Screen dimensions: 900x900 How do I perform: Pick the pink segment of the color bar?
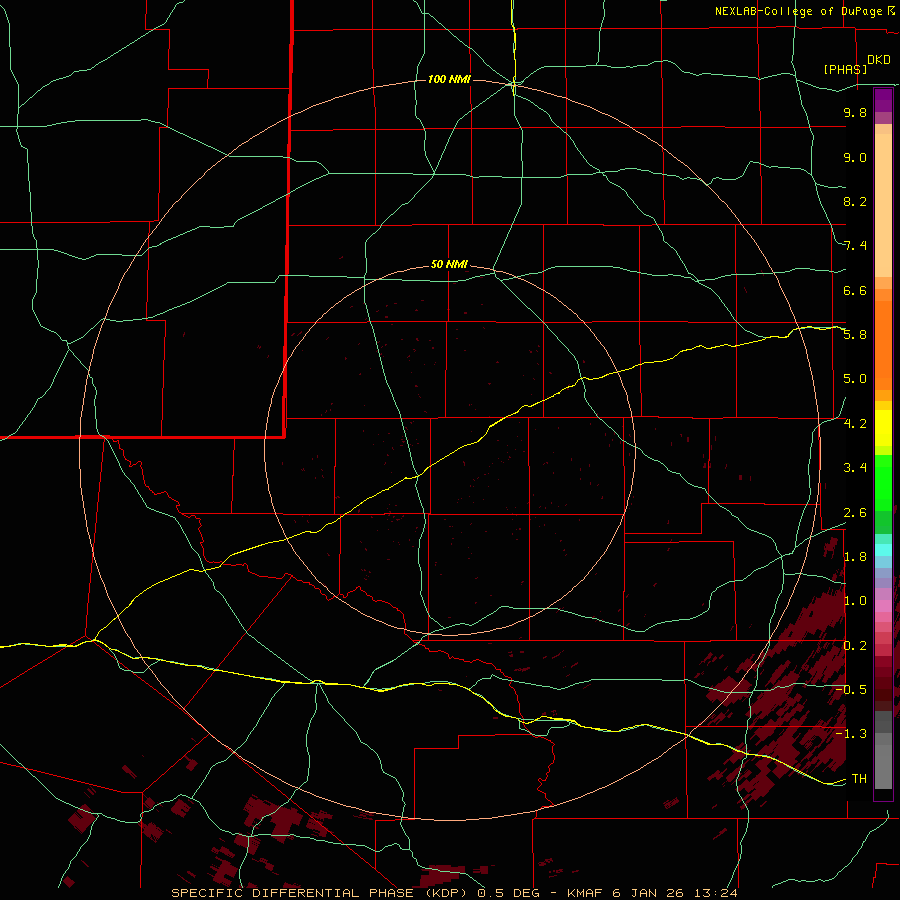pos(883,606)
